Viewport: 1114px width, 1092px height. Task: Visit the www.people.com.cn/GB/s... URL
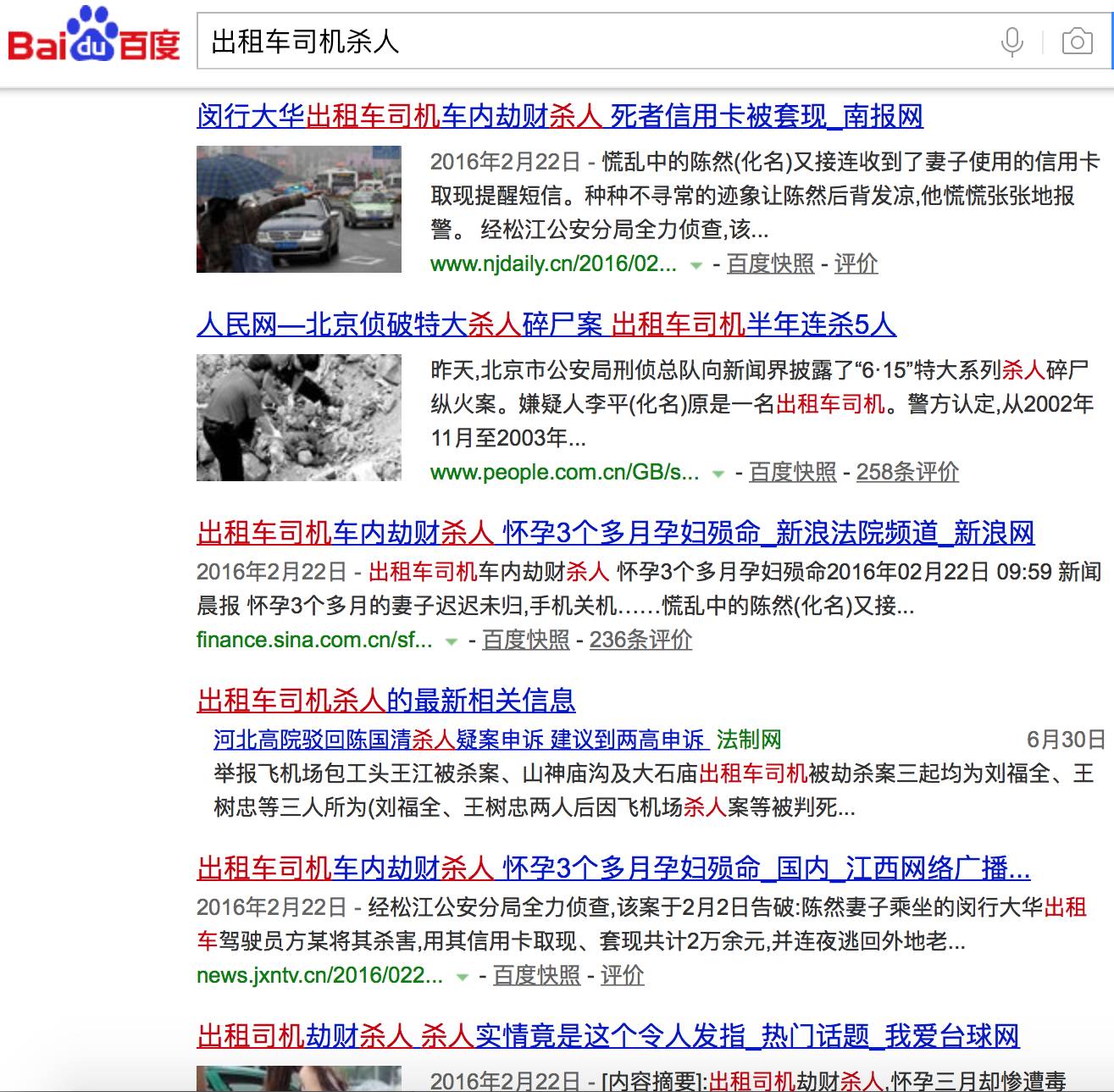[565, 473]
